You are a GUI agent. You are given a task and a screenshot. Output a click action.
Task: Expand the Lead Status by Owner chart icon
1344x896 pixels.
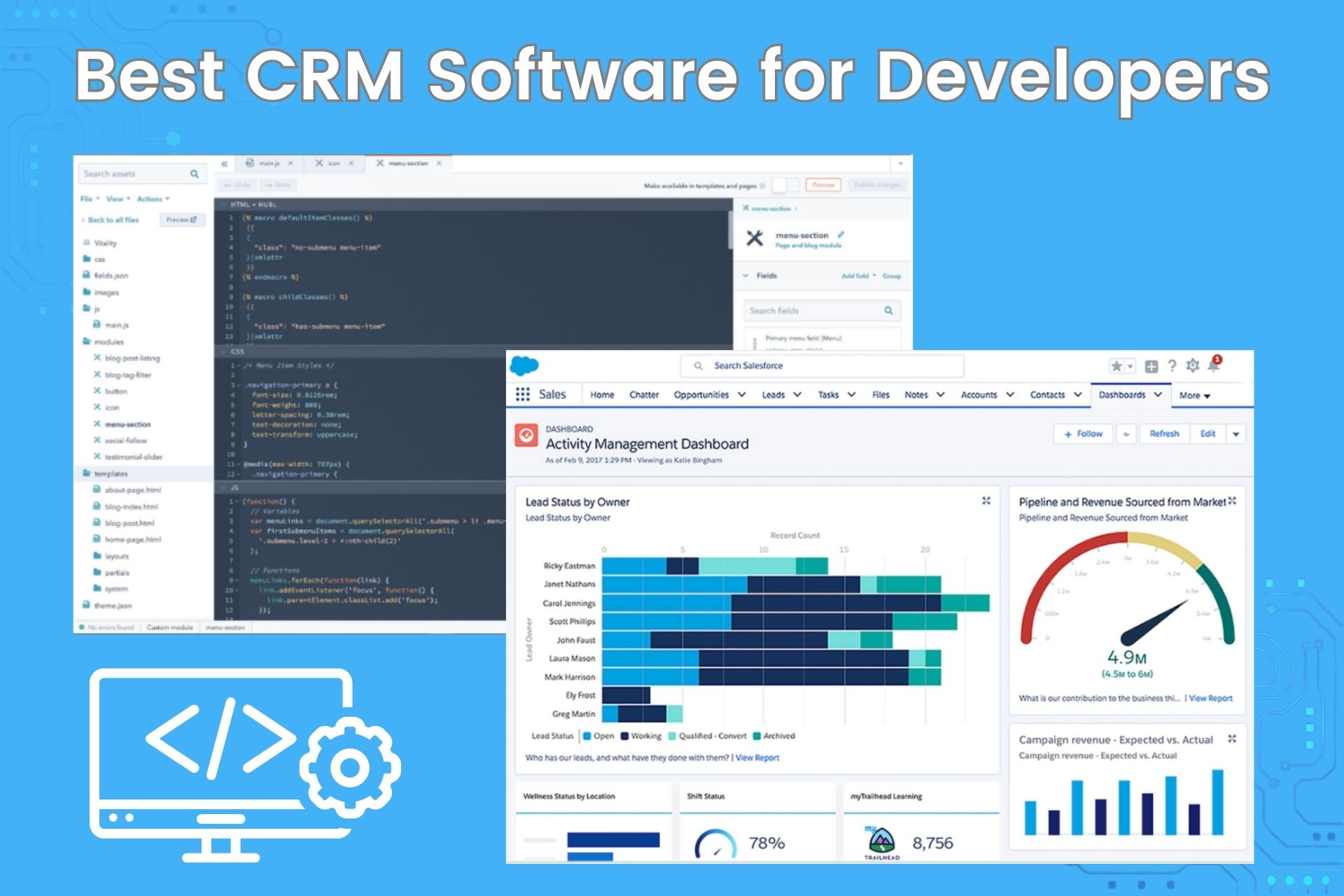pos(985,501)
